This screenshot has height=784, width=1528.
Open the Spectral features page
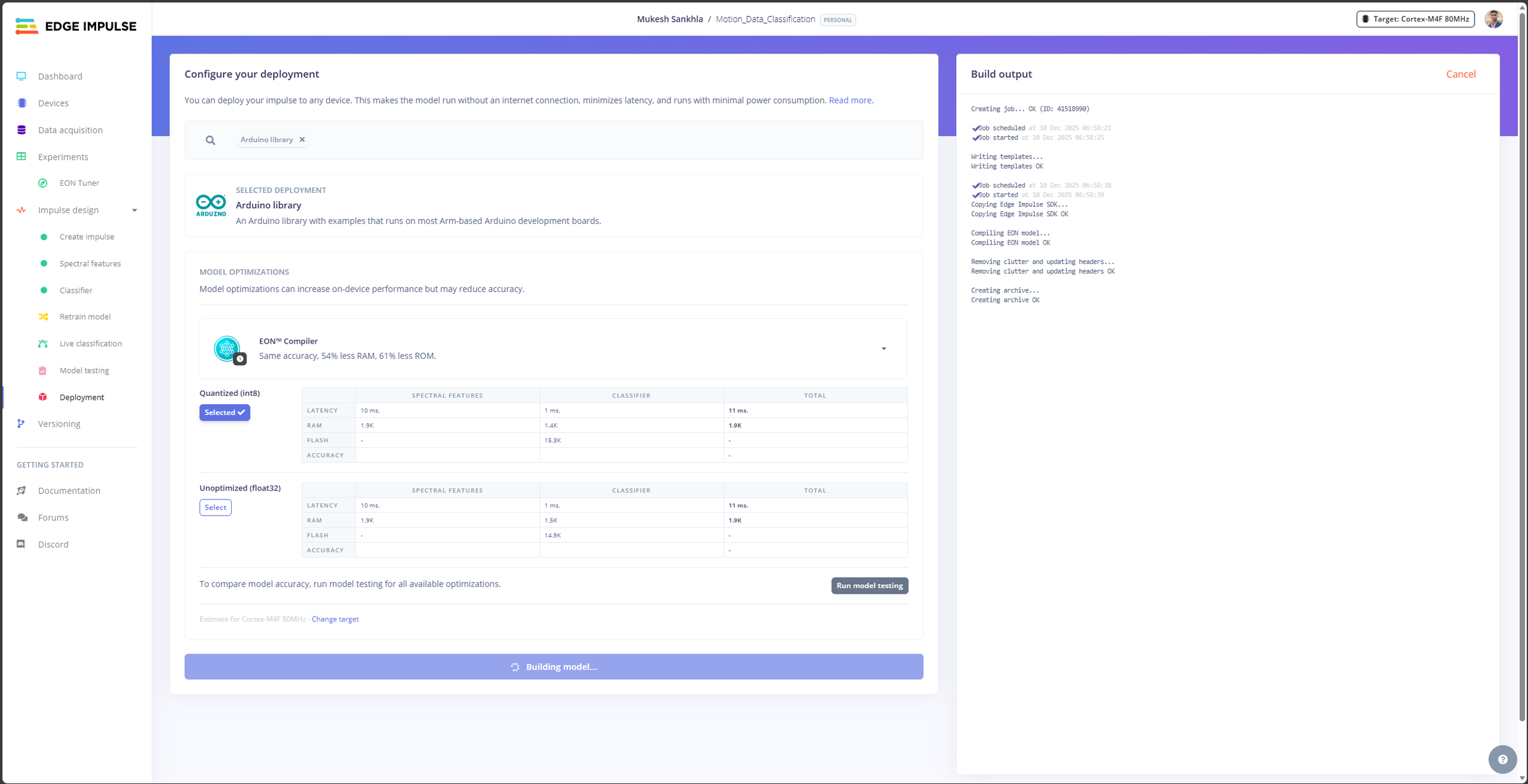pyautogui.click(x=90, y=263)
